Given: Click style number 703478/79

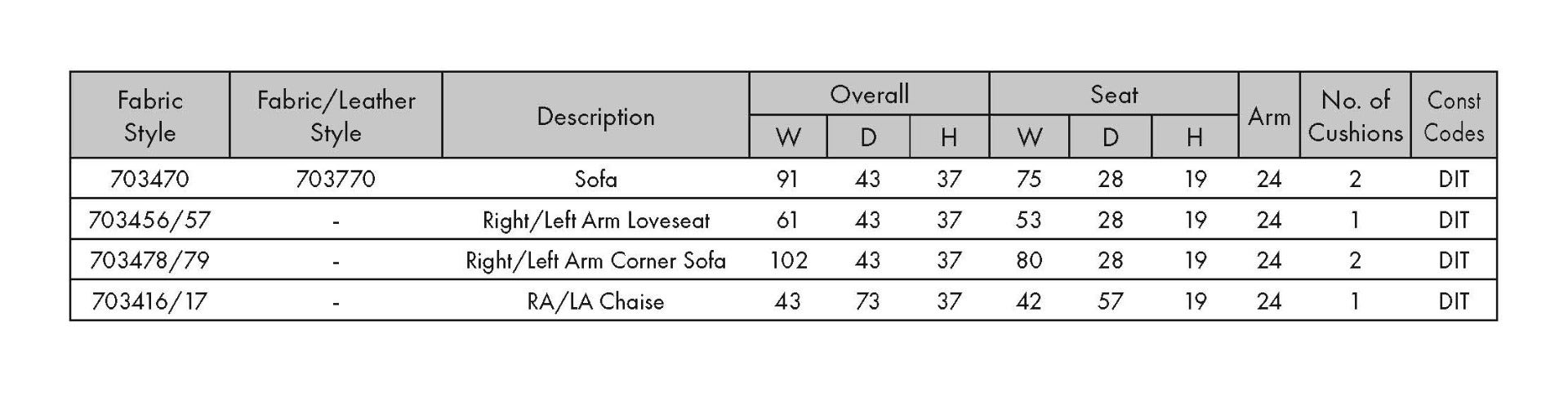Looking at the screenshot, I should tap(149, 261).
